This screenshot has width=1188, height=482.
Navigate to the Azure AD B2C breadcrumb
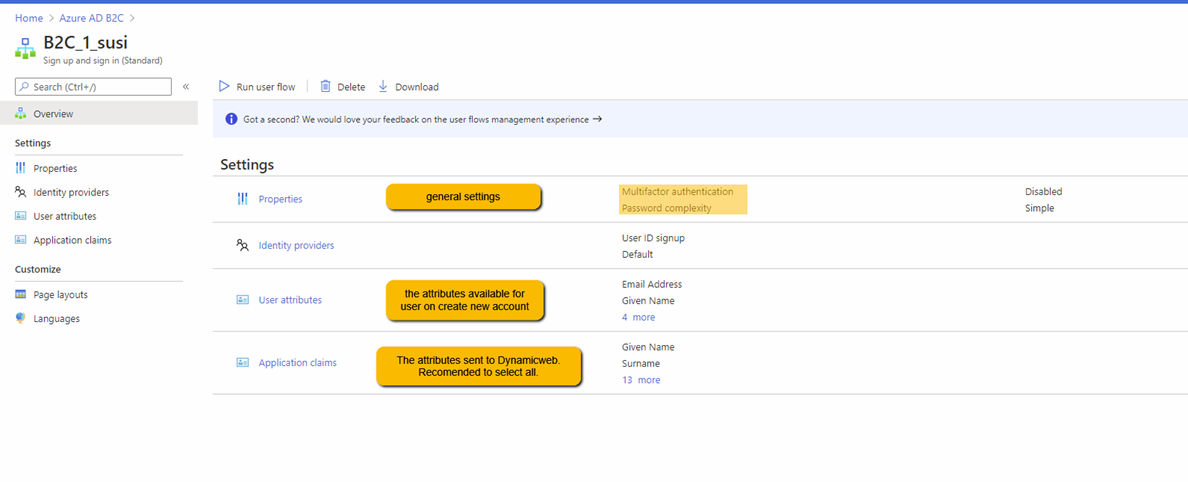click(93, 18)
